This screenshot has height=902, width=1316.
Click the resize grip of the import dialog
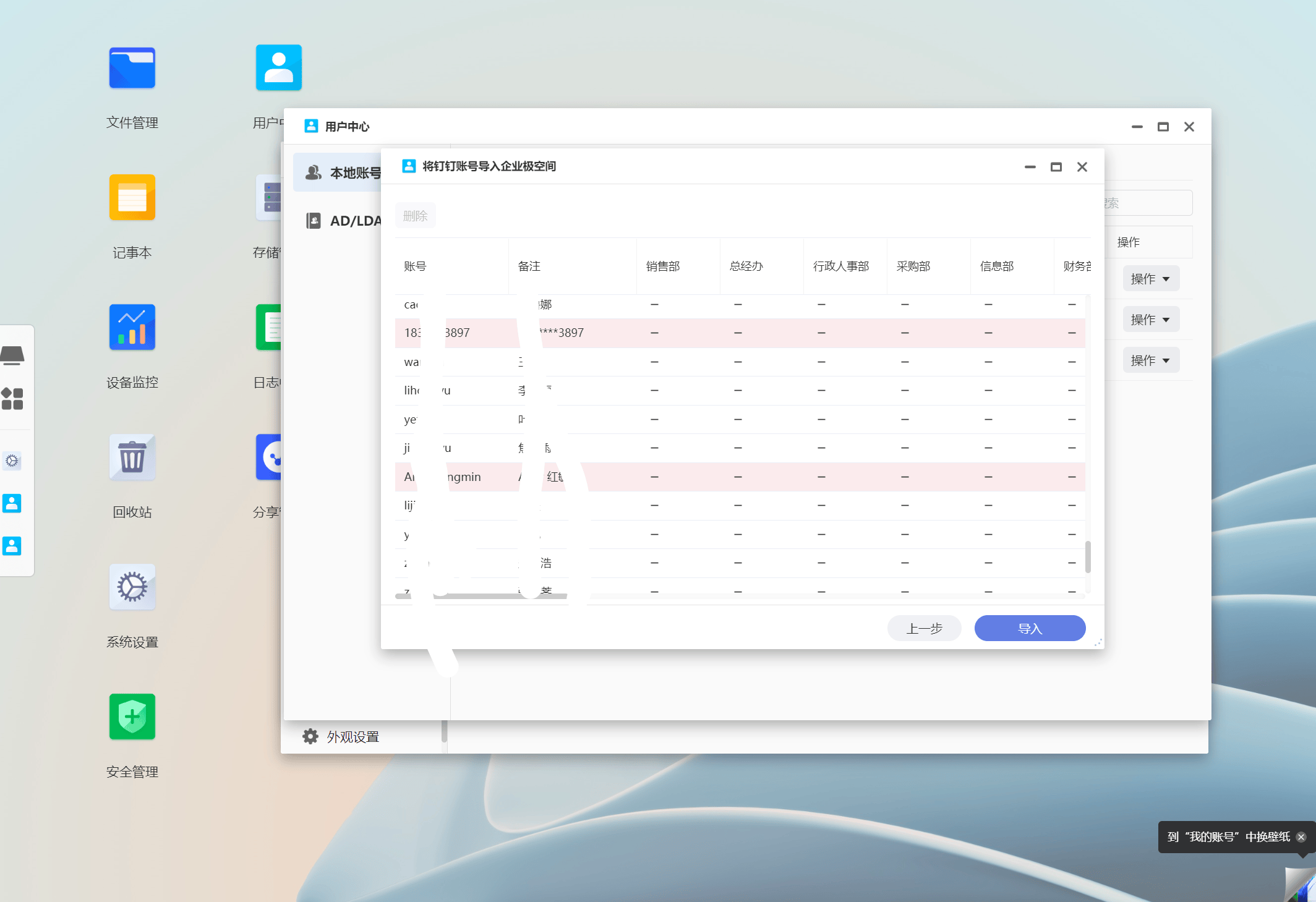pyautogui.click(x=1098, y=643)
